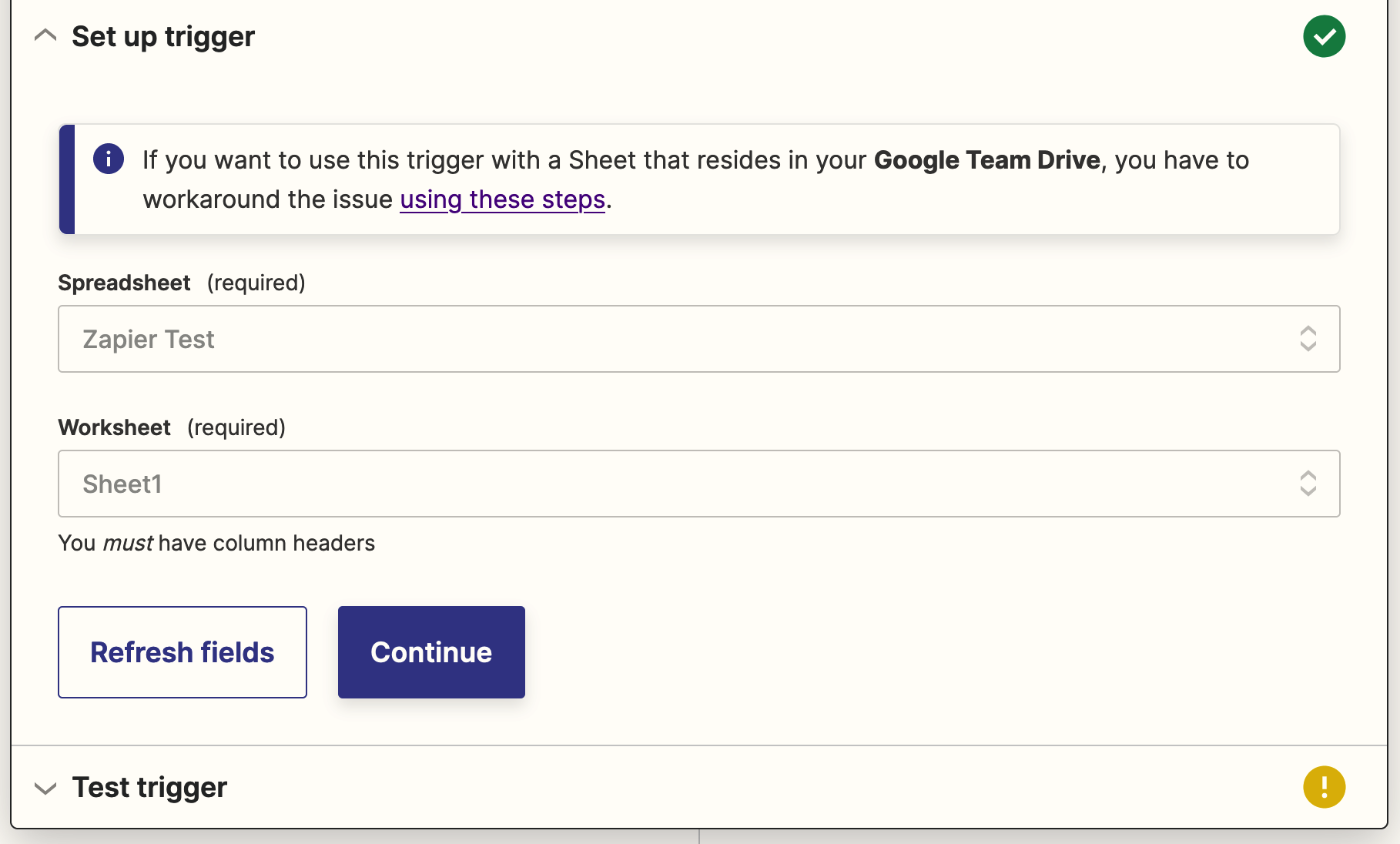Click the yellow warning icon on Test trigger
Screen dimensions: 1400x844
point(1324,787)
